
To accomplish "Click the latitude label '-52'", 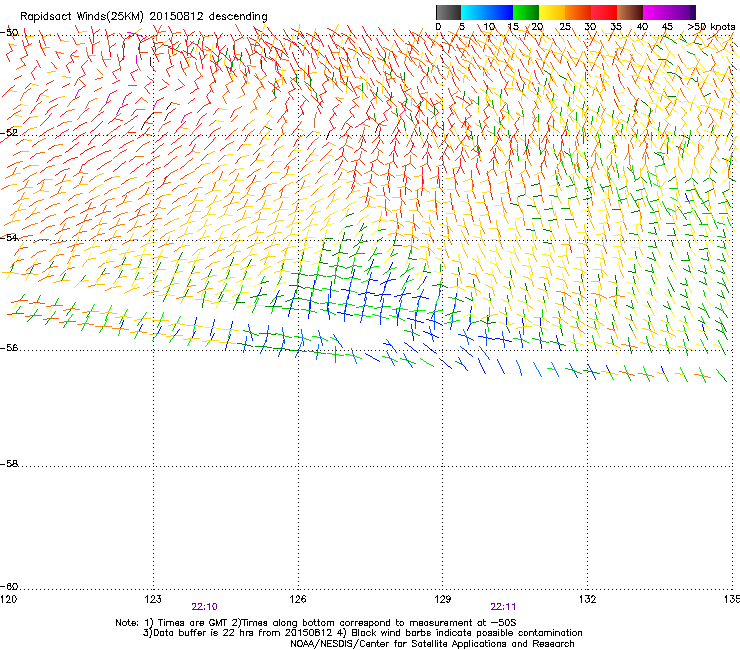I will coord(9,133).
